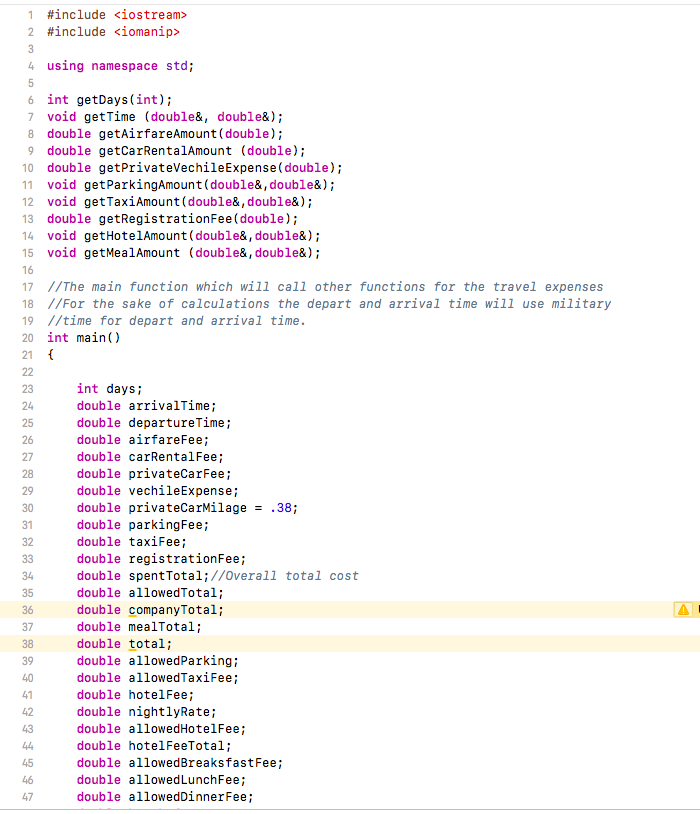Screen dimensions: 700x814
Task: Click the <iomanip> include text
Action: click(146, 32)
